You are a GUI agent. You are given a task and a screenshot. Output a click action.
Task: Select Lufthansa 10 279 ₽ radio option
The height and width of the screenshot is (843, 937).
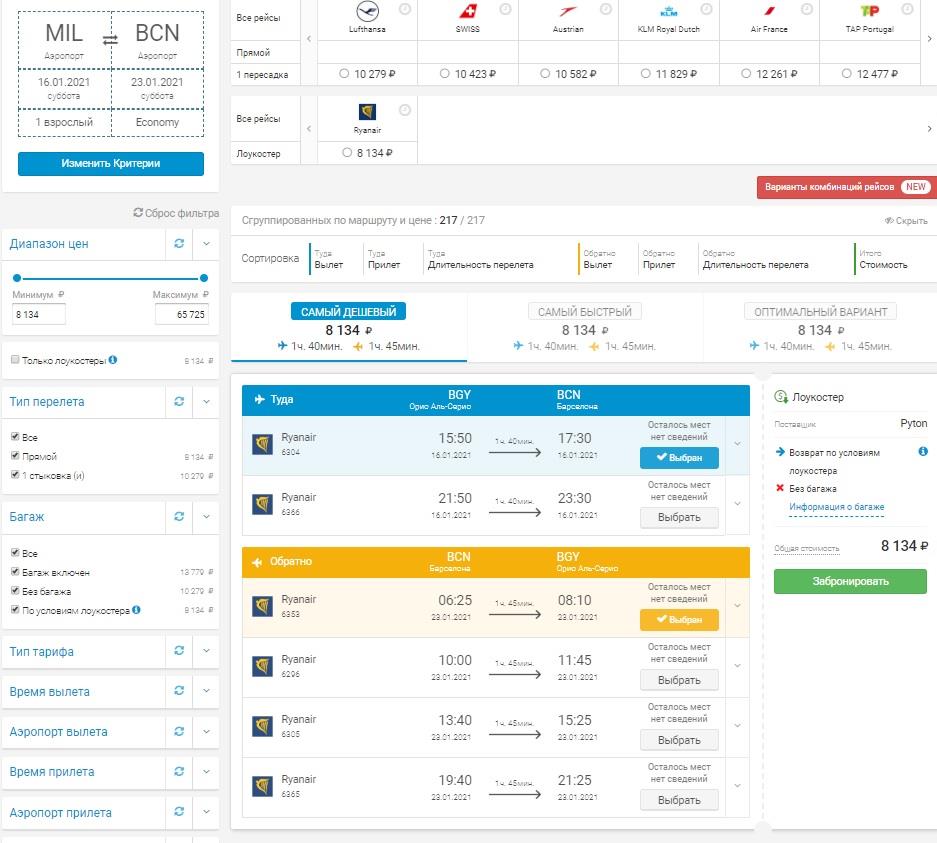[x=344, y=73]
